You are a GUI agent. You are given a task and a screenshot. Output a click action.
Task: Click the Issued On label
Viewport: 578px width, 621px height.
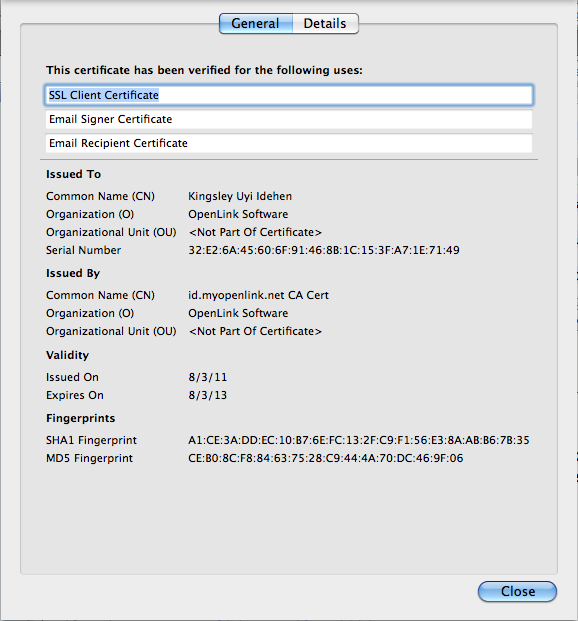coord(72,377)
